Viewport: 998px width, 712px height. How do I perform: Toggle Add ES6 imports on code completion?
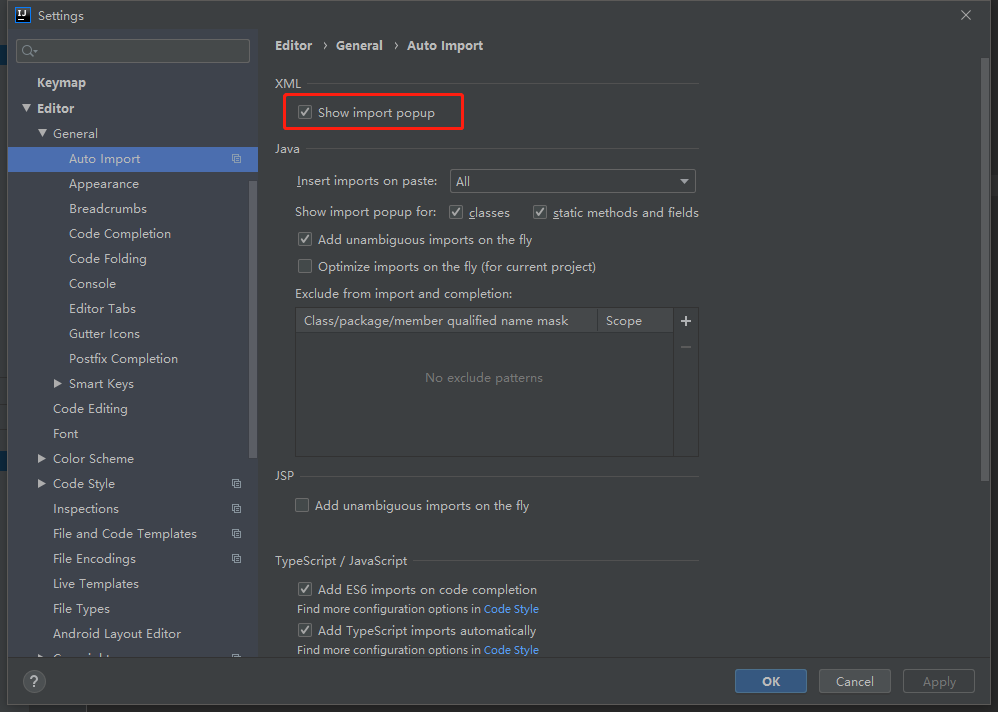305,589
